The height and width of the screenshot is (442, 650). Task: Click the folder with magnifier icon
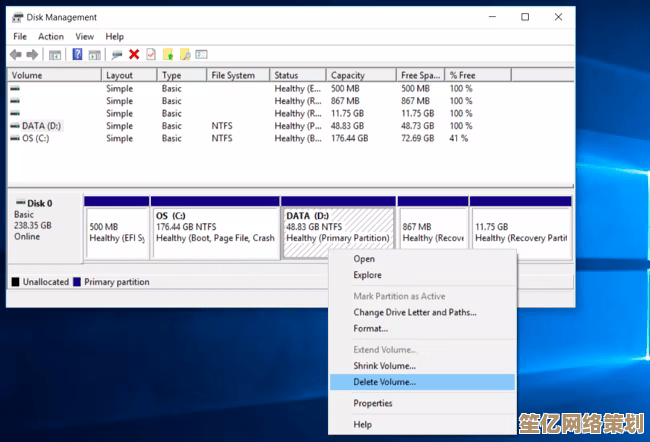point(185,54)
